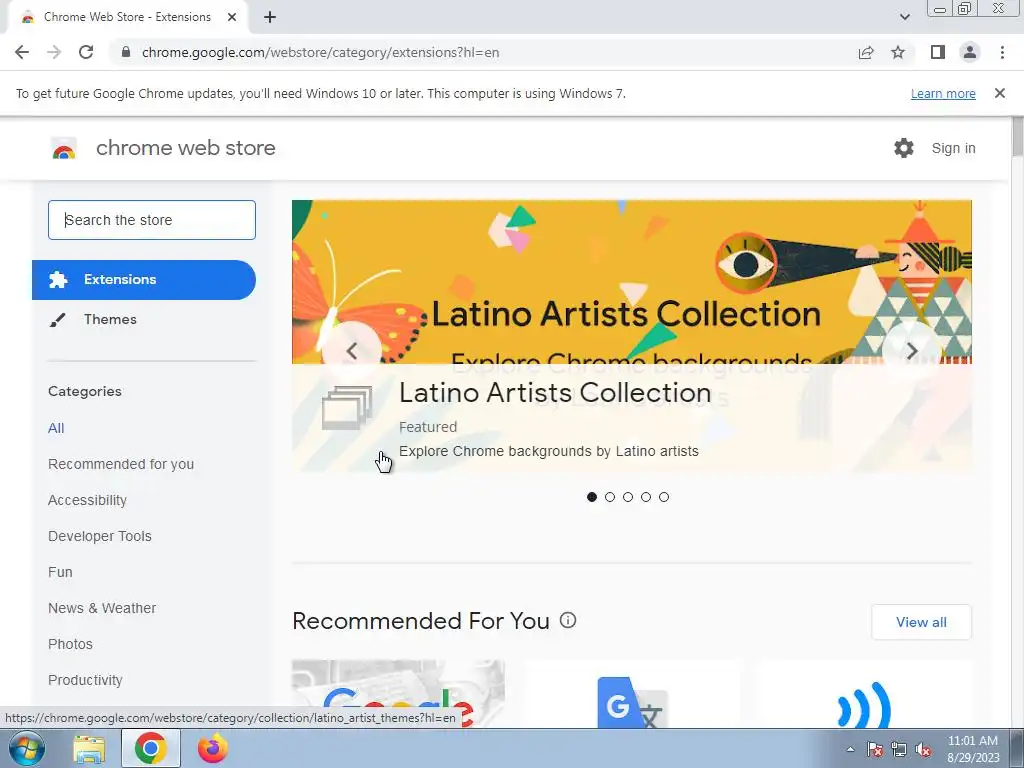Open the taskbar clock and date
1024x768 pixels.
pos(973,749)
